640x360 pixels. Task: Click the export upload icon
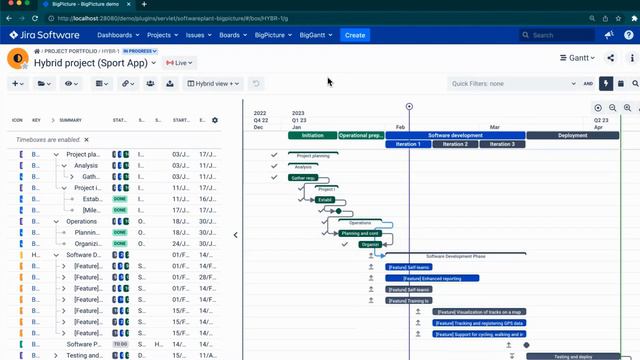[170, 84]
